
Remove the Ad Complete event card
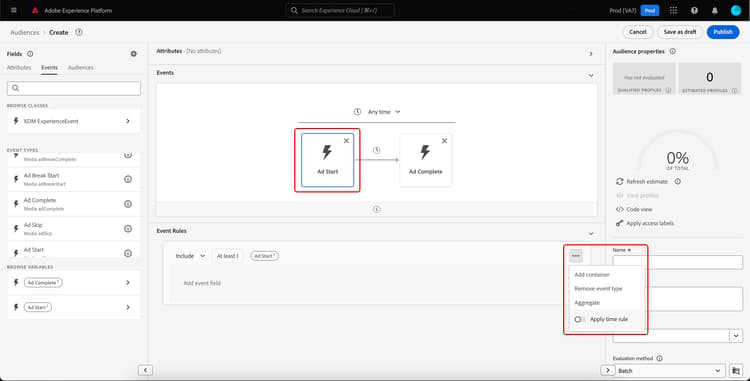[444, 141]
